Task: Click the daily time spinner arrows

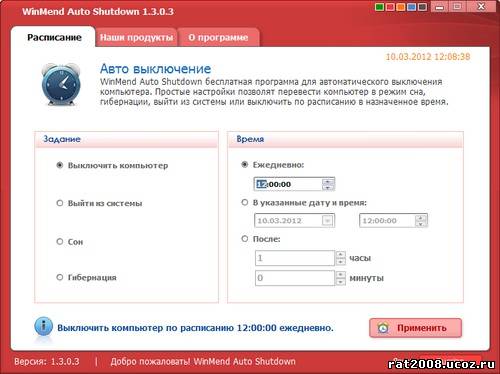Action: tap(328, 184)
